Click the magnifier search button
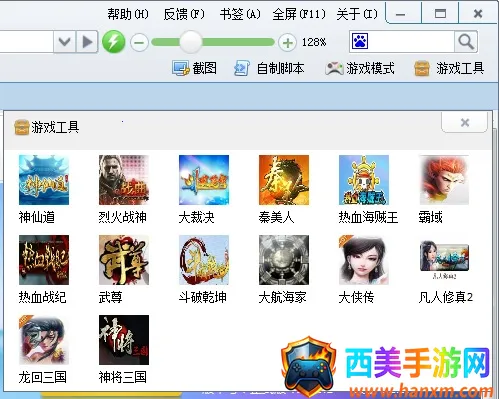The height and width of the screenshot is (399, 499). pyautogui.click(x=466, y=42)
